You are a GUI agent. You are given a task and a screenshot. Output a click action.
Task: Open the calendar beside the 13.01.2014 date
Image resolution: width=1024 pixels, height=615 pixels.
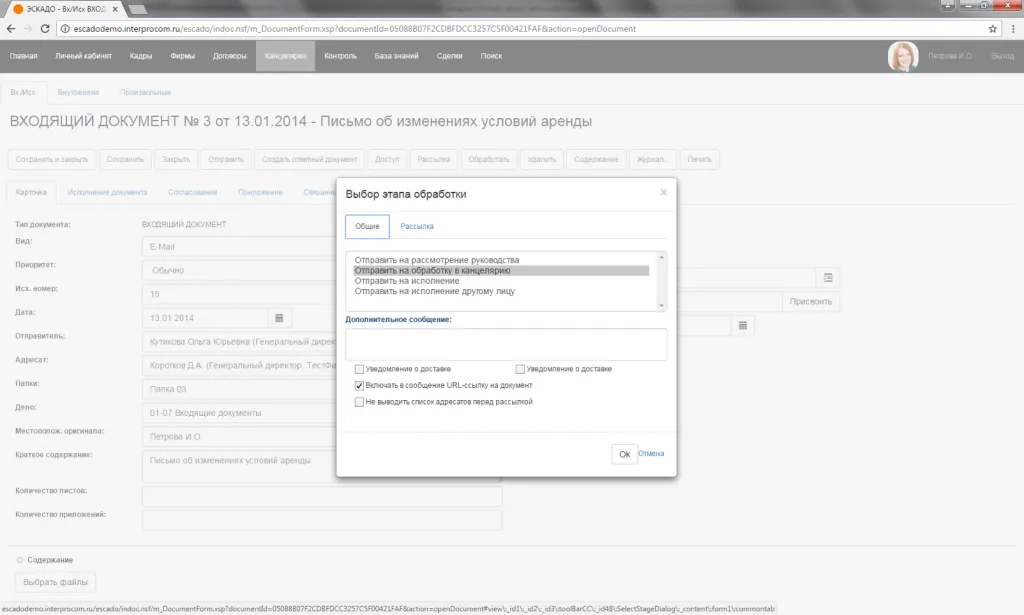tap(280, 318)
